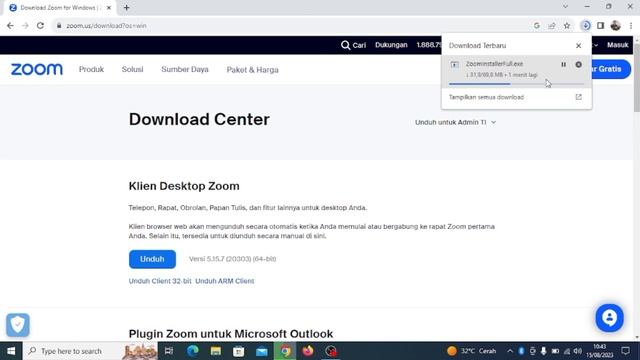Click the weather 32°C Cerah widget
The width and height of the screenshot is (640, 360).
pos(471,351)
